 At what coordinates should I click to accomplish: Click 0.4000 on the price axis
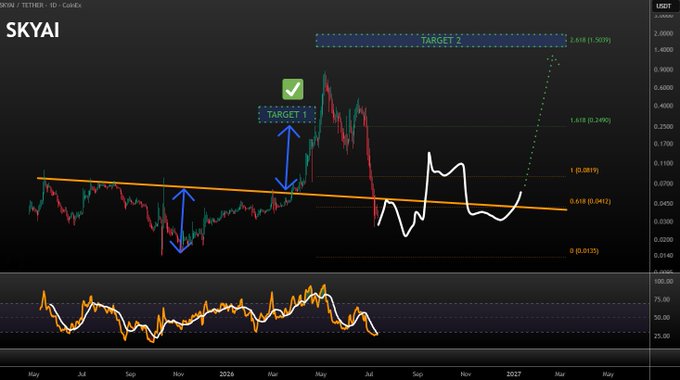point(664,106)
